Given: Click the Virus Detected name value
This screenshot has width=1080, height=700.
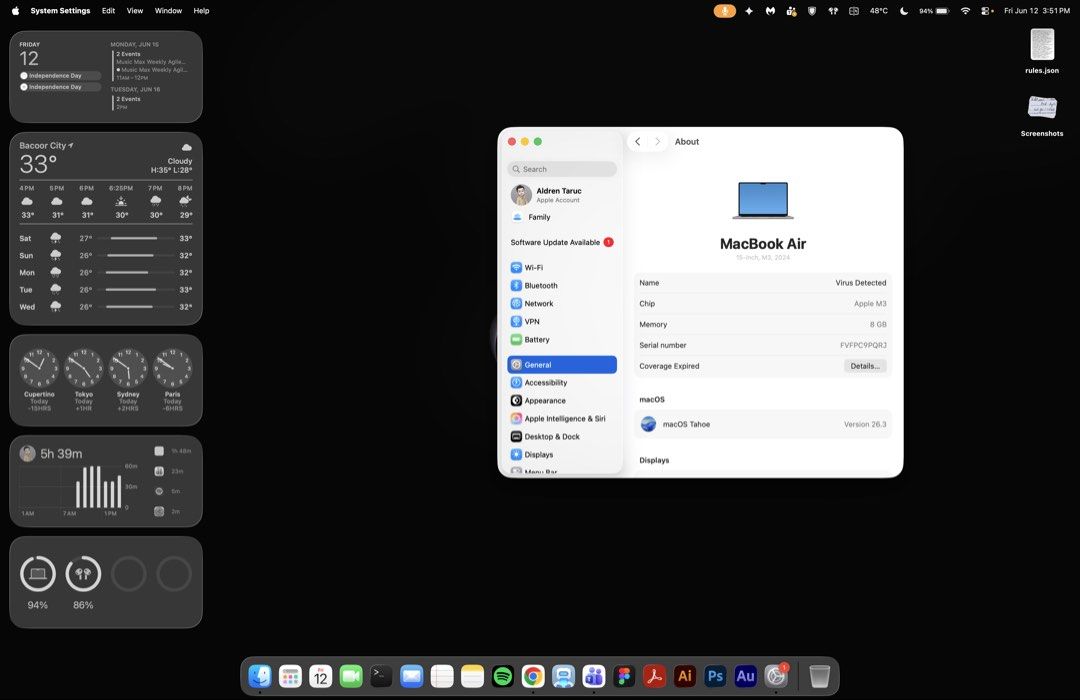Looking at the screenshot, I should [860, 282].
